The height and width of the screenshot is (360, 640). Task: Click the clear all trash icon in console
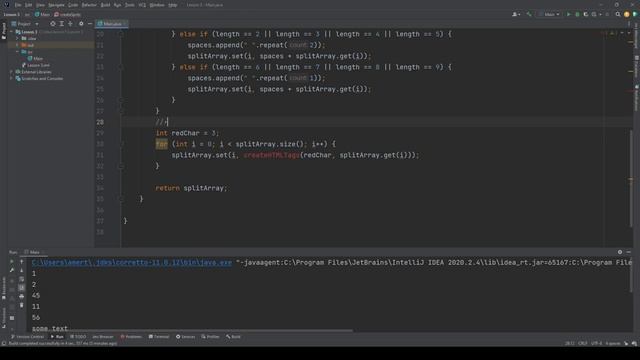(x=22, y=305)
